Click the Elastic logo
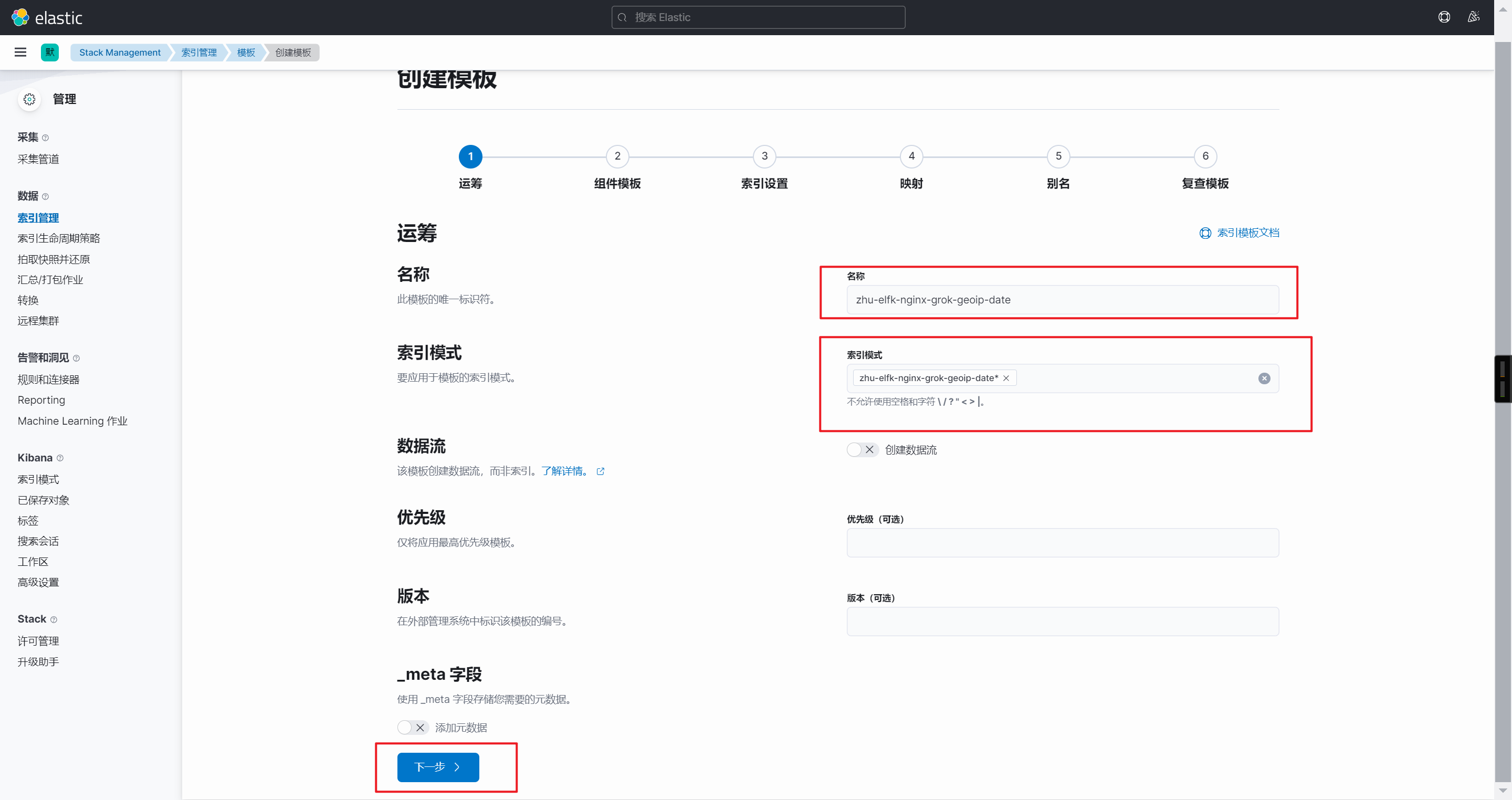Viewport: 1512px width, 800px height. (x=47, y=18)
